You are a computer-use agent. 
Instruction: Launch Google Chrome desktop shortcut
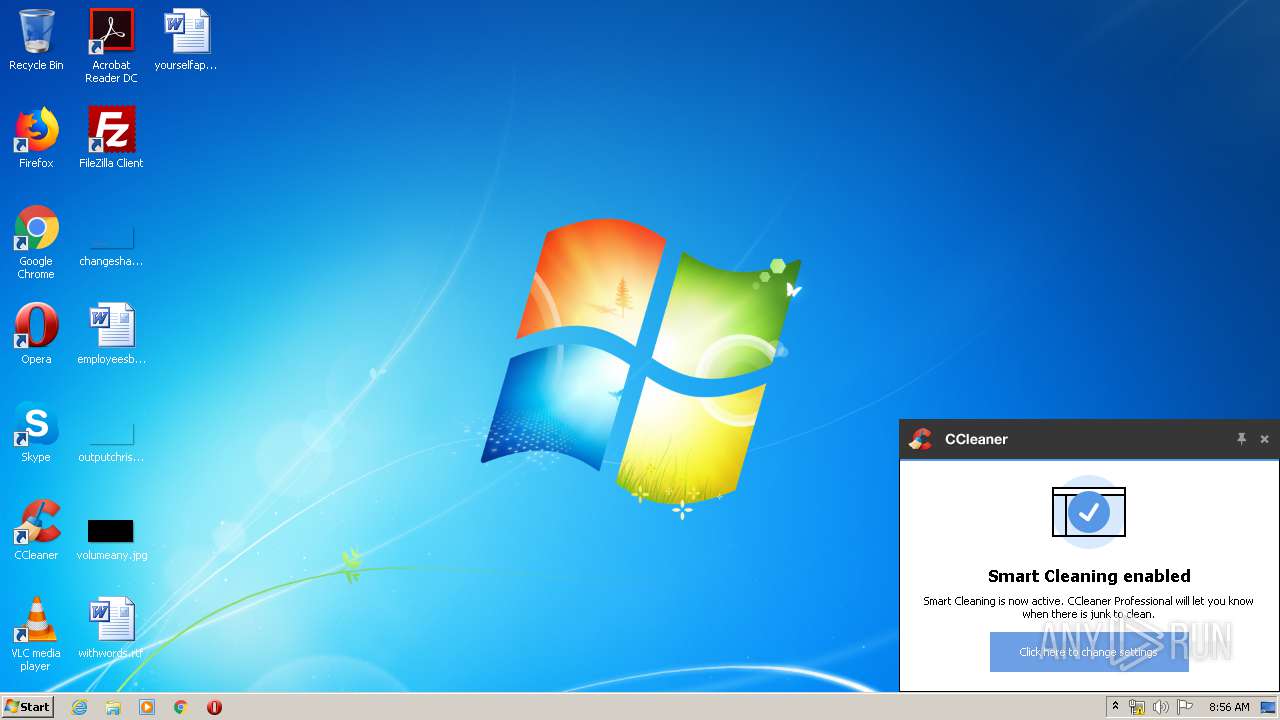click(x=36, y=243)
